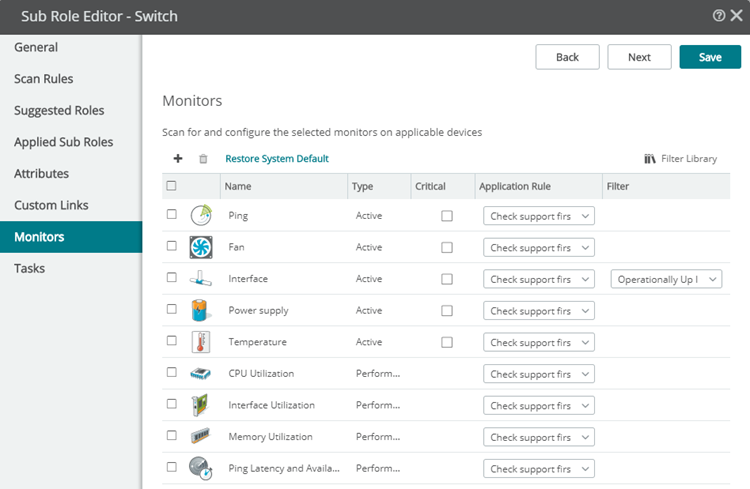Click Restore System Default link
Screen dimensions: 750x489
(x=277, y=158)
